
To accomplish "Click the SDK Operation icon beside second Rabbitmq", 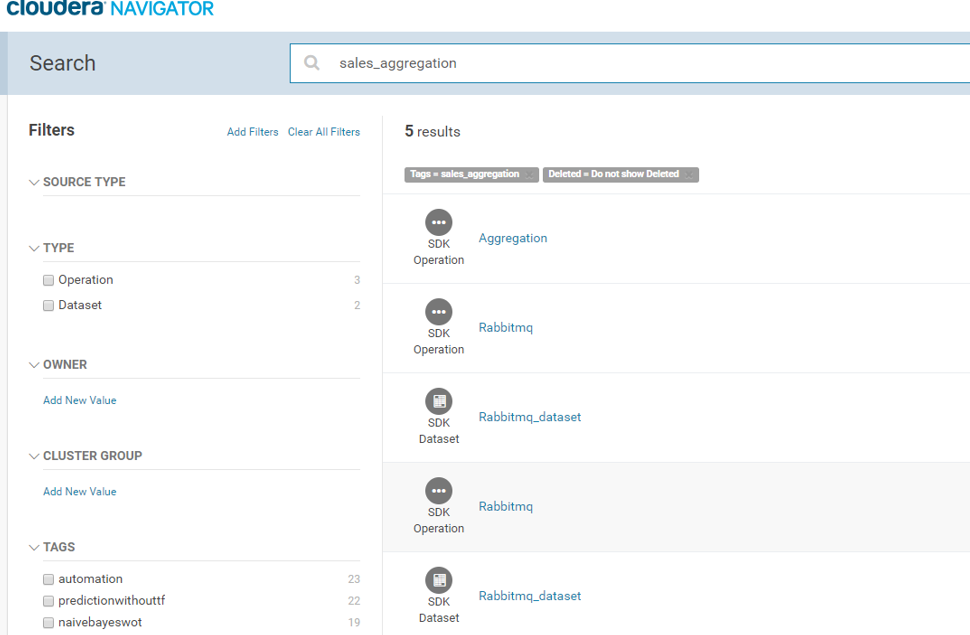I will [x=438, y=490].
